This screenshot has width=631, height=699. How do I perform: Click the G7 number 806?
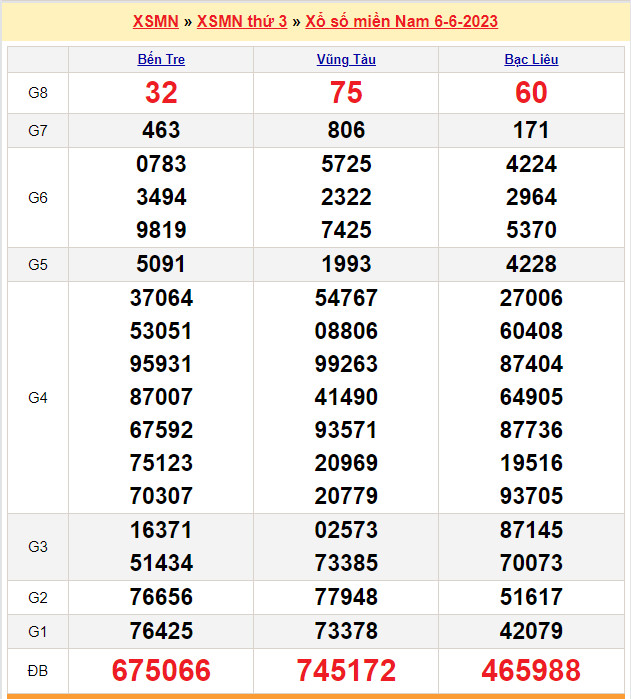click(346, 130)
